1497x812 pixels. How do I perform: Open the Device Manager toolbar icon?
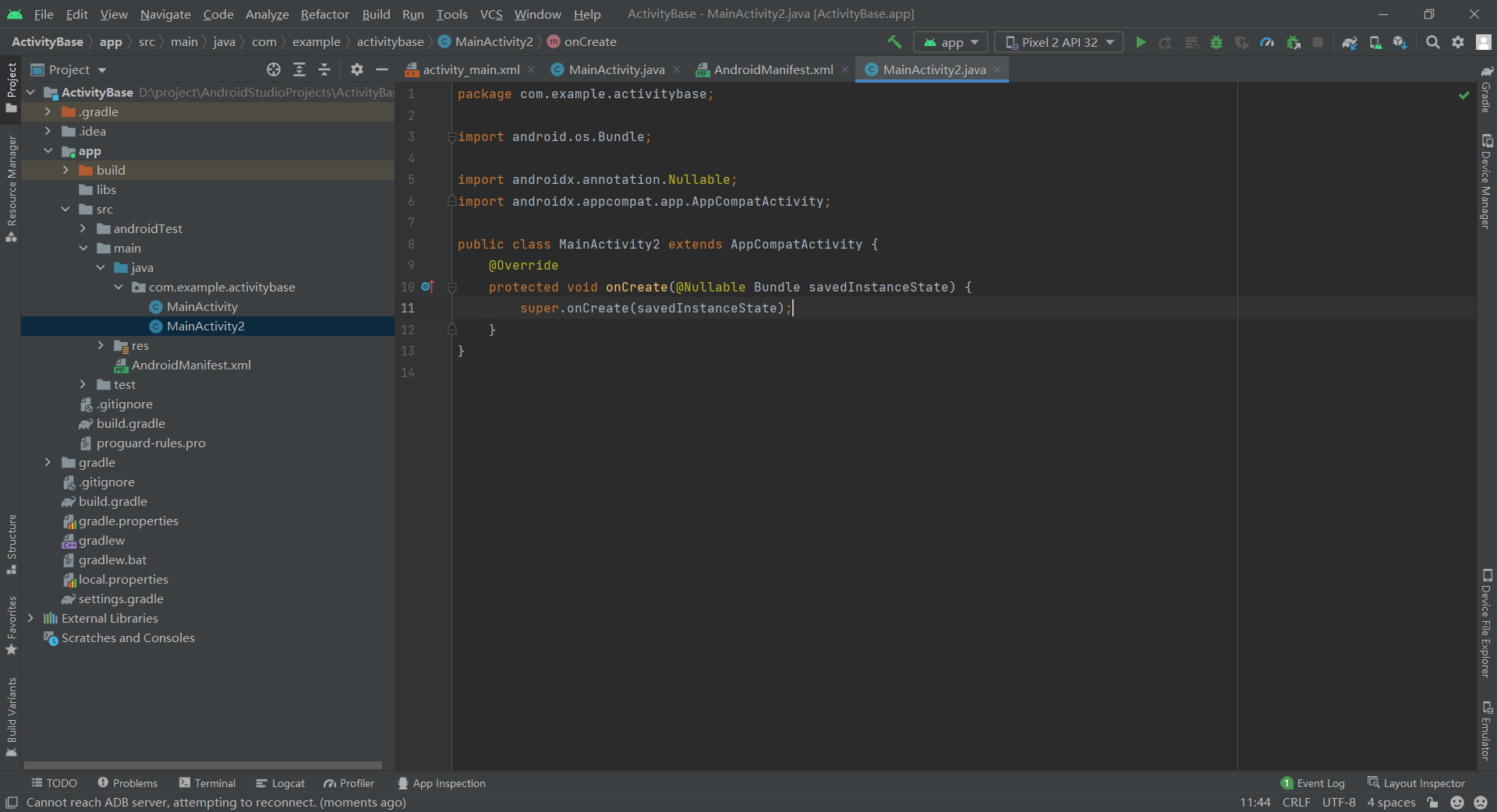(x=1375, y=42)
